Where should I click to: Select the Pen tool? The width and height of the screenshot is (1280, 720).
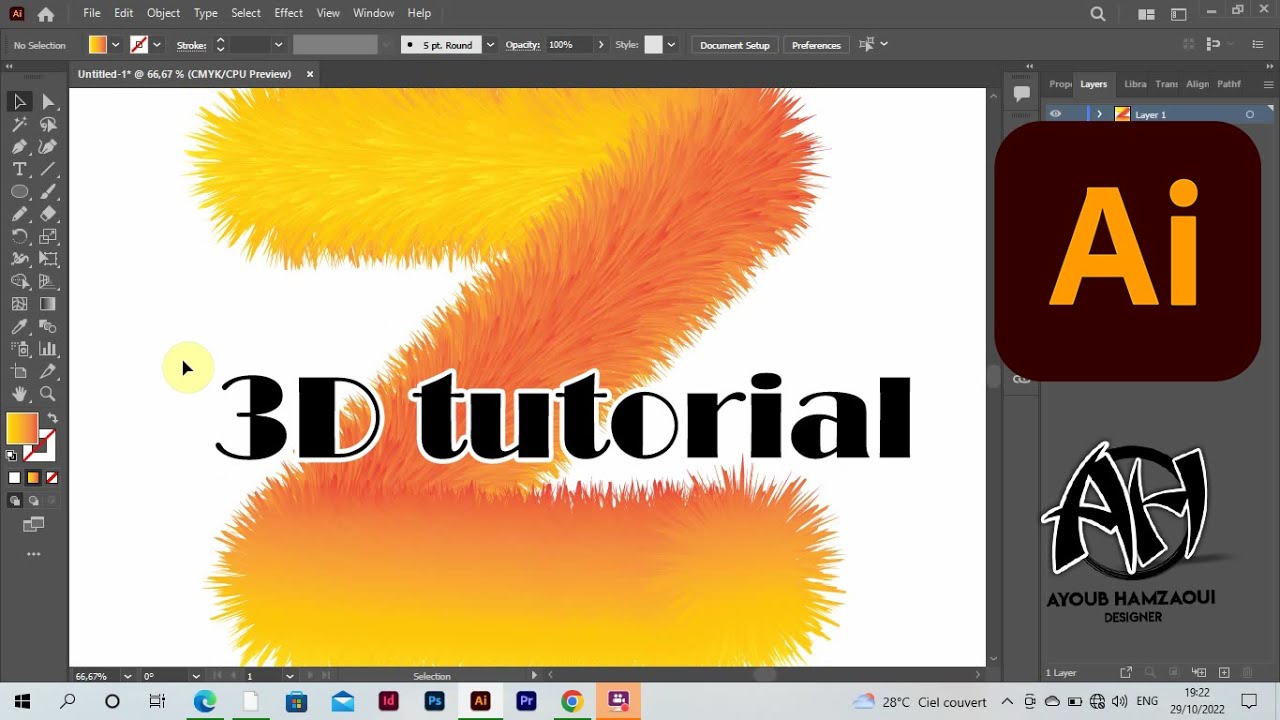click(19, 147)
